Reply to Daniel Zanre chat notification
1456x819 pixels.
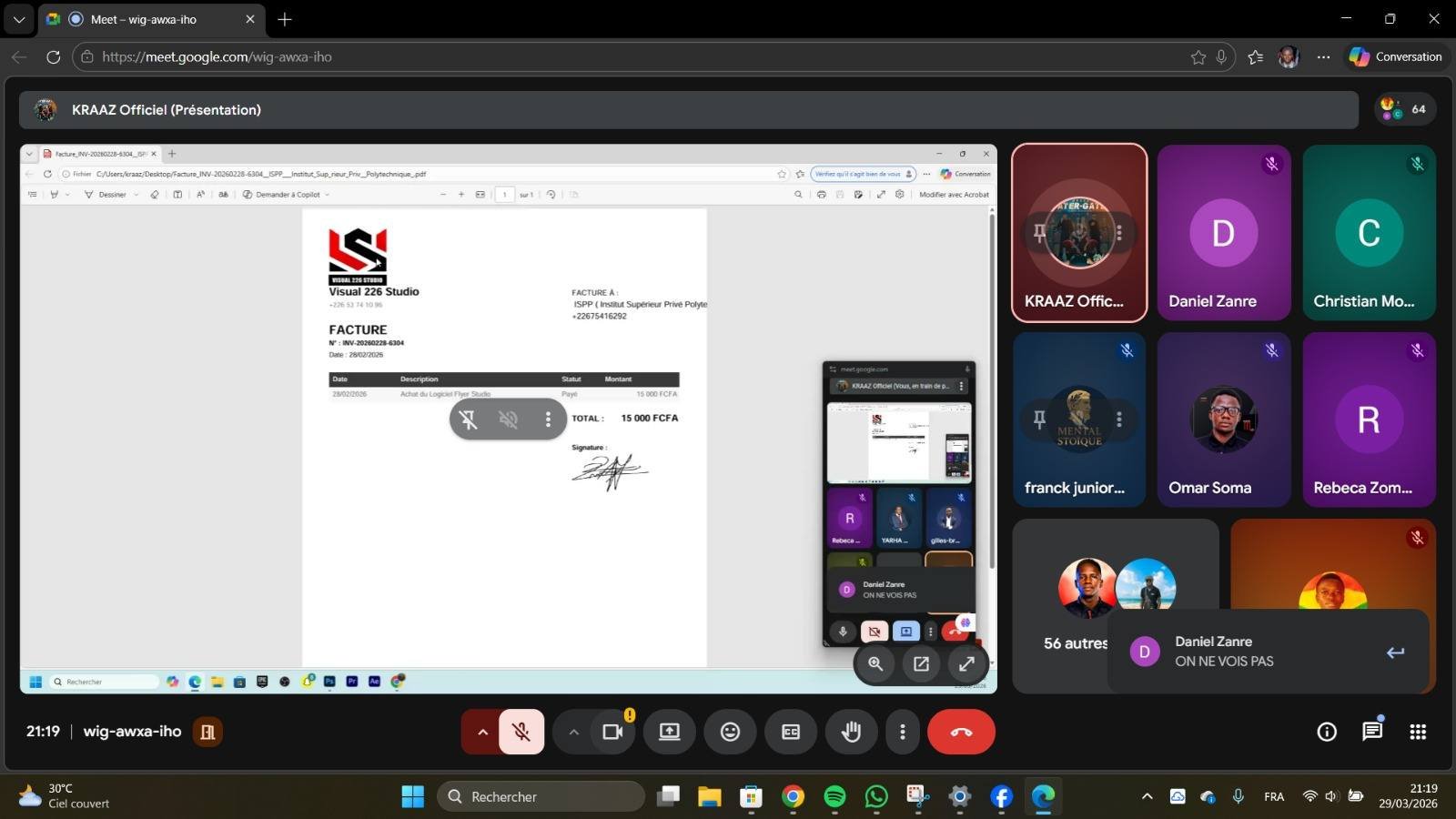pyautogui.click(x=1395, y=652)
